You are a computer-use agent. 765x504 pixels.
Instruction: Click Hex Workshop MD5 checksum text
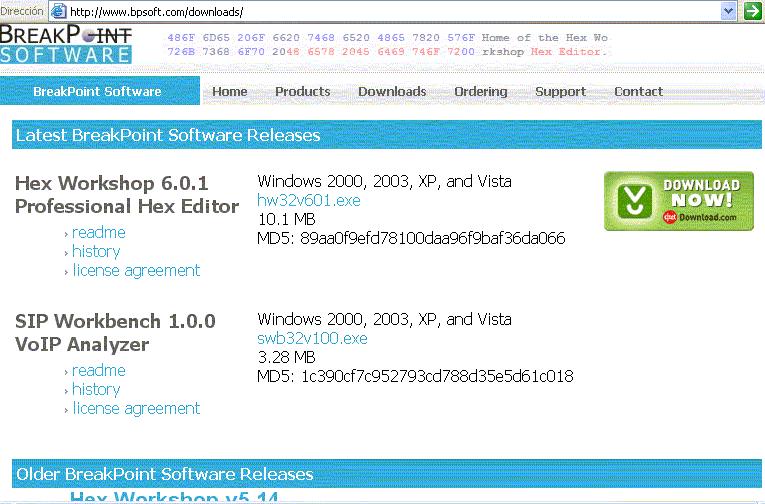click(x=411, y=238)
